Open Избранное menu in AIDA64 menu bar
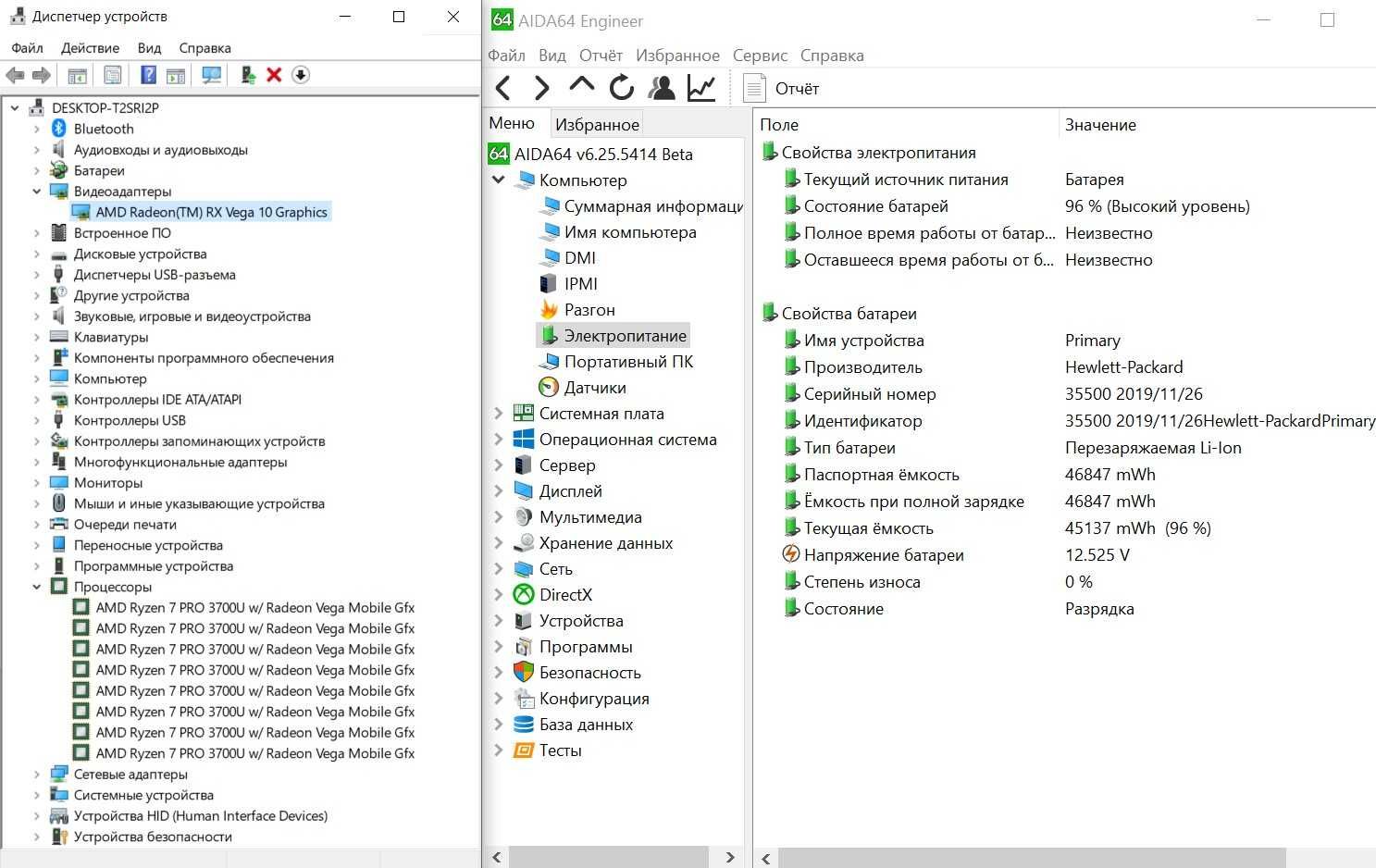Screen dimensions: 1376x868 click(x=677, y=56)
